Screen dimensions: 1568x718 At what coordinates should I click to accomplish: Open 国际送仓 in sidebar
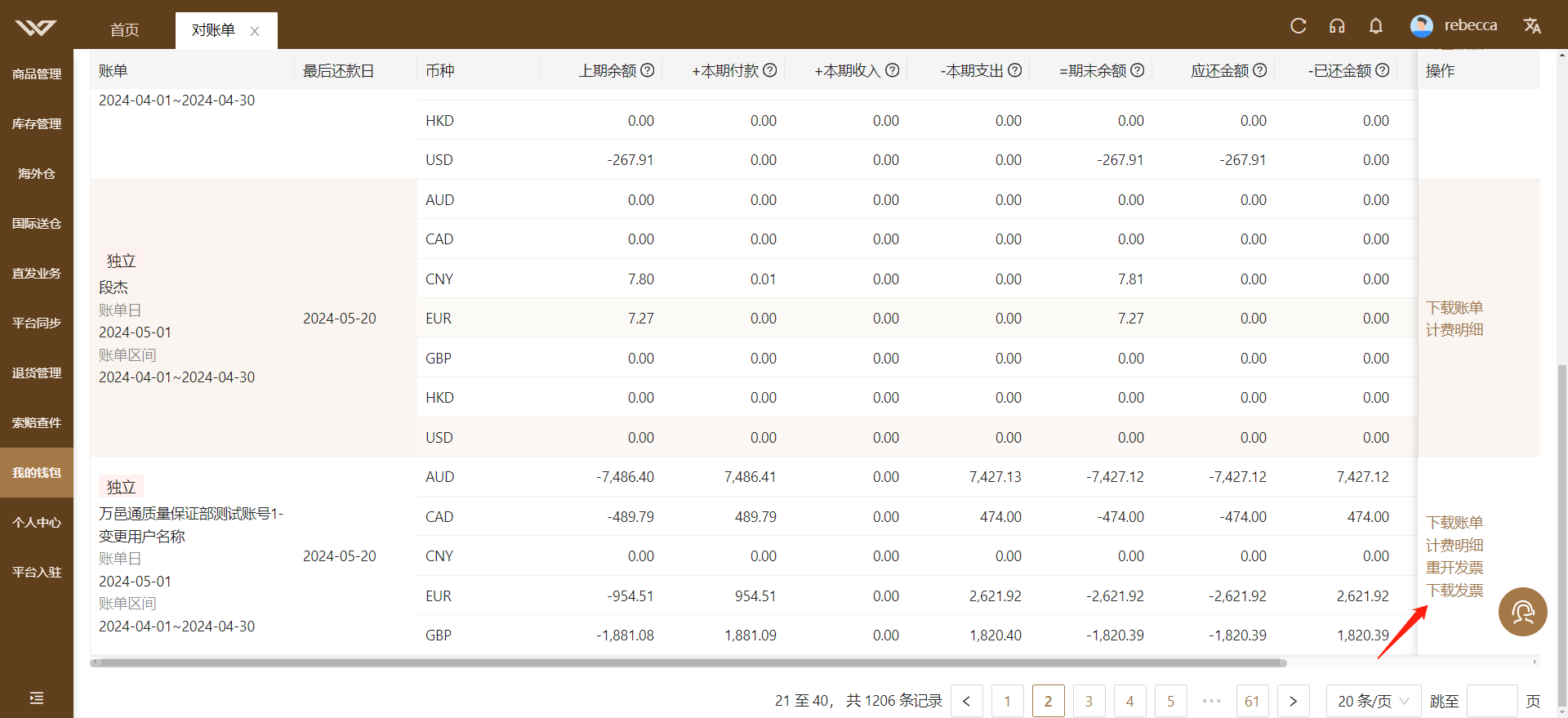(x=37, y=224)
